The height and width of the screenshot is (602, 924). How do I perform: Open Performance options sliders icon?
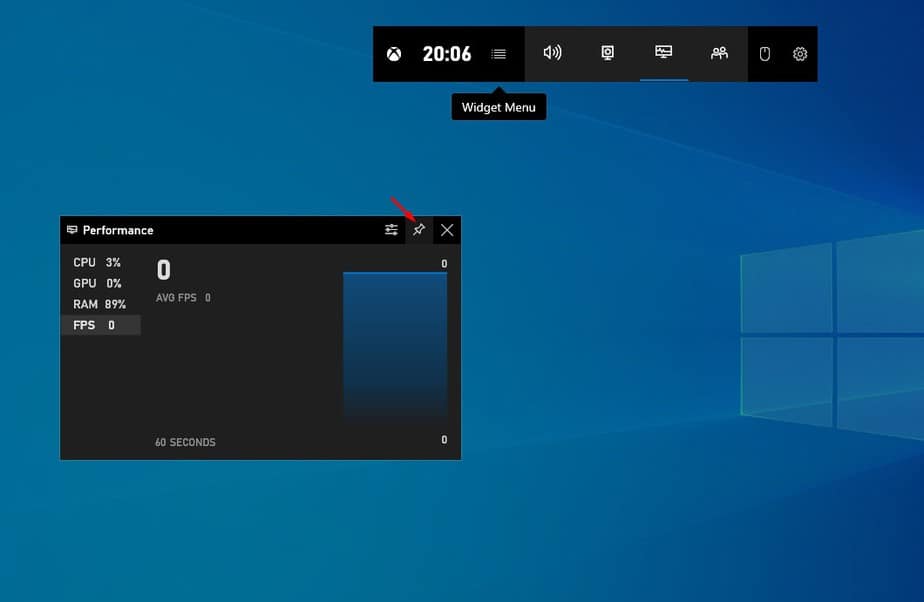[x=391, y=230]
